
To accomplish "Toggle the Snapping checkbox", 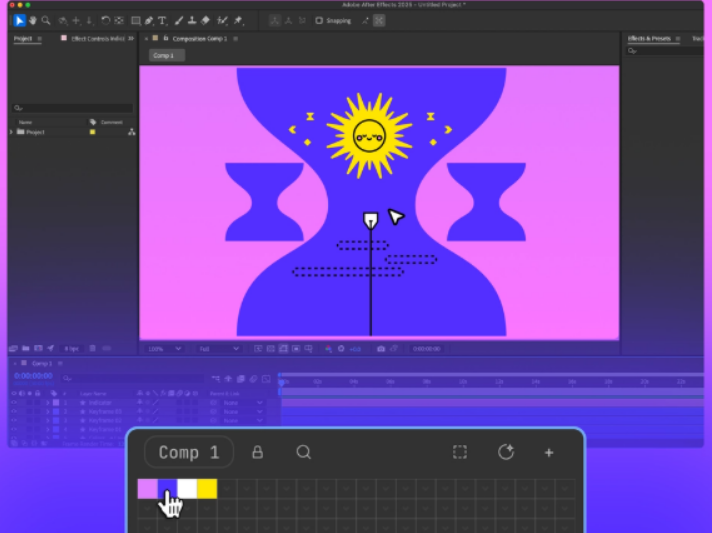I will point(319,20).
